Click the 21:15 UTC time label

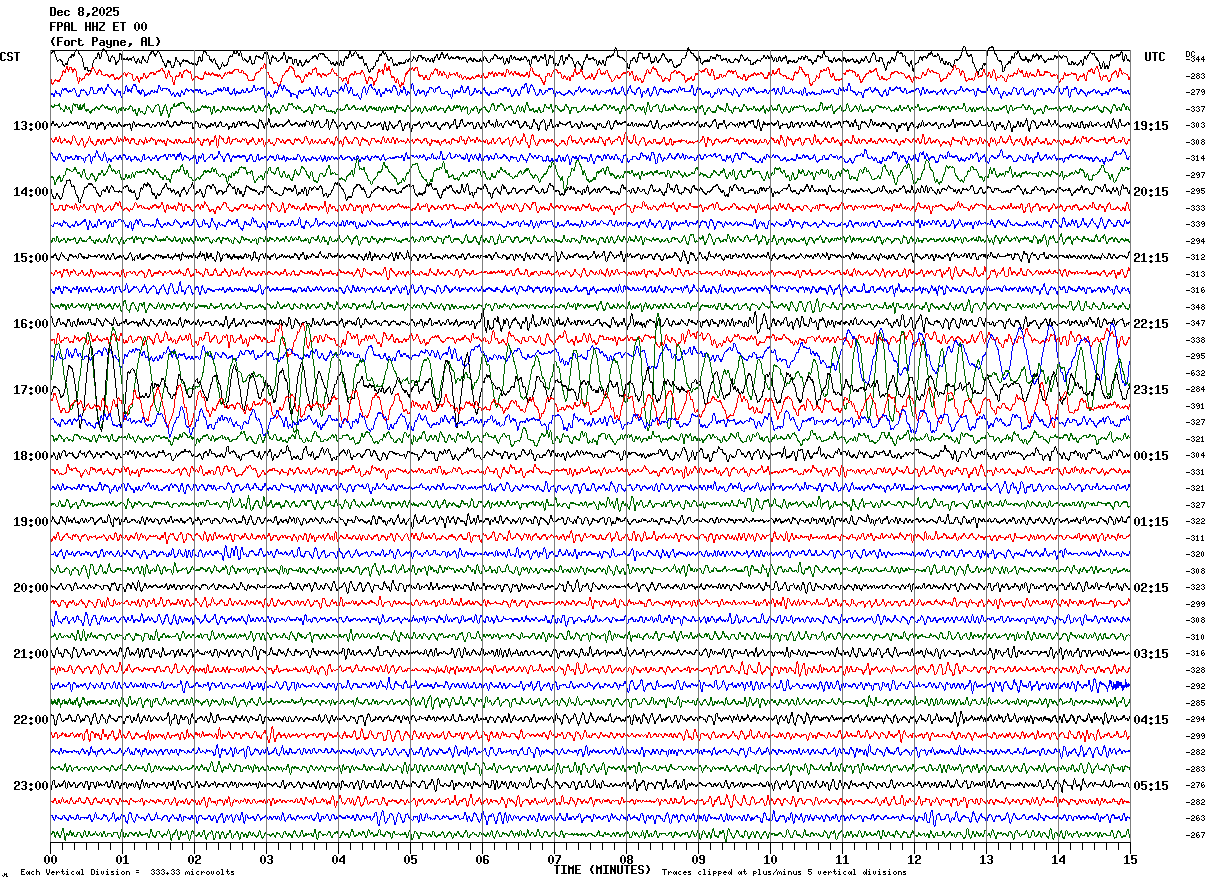point(1151,258)
